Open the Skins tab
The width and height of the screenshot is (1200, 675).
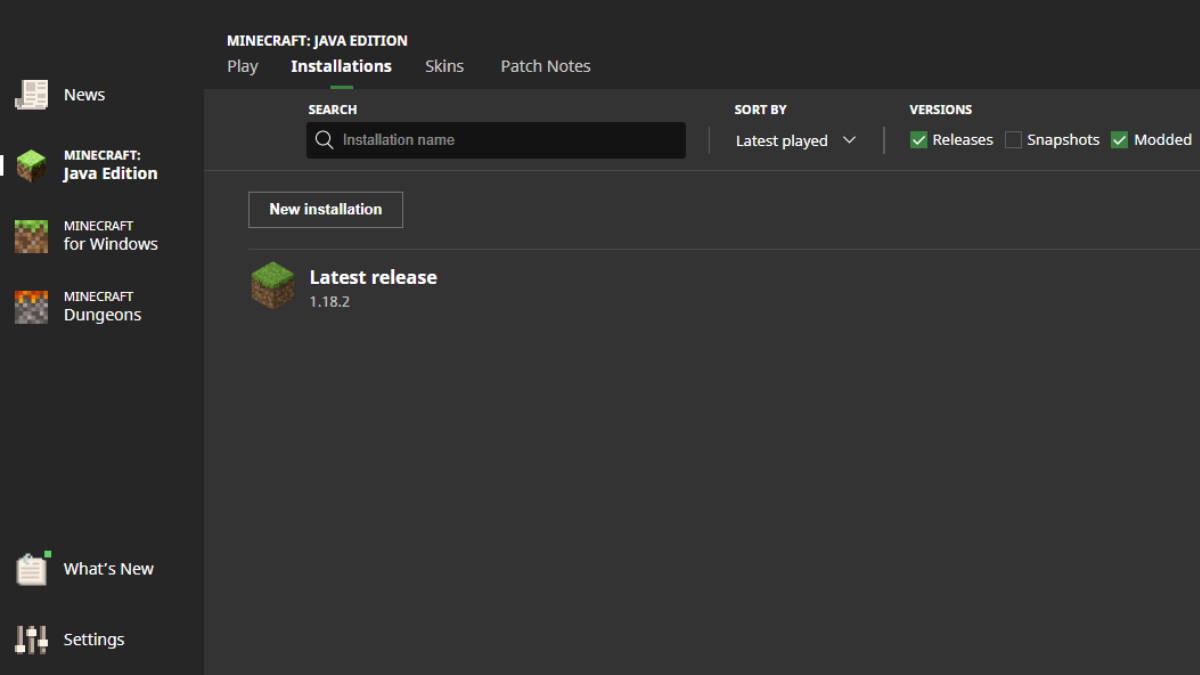444,66
